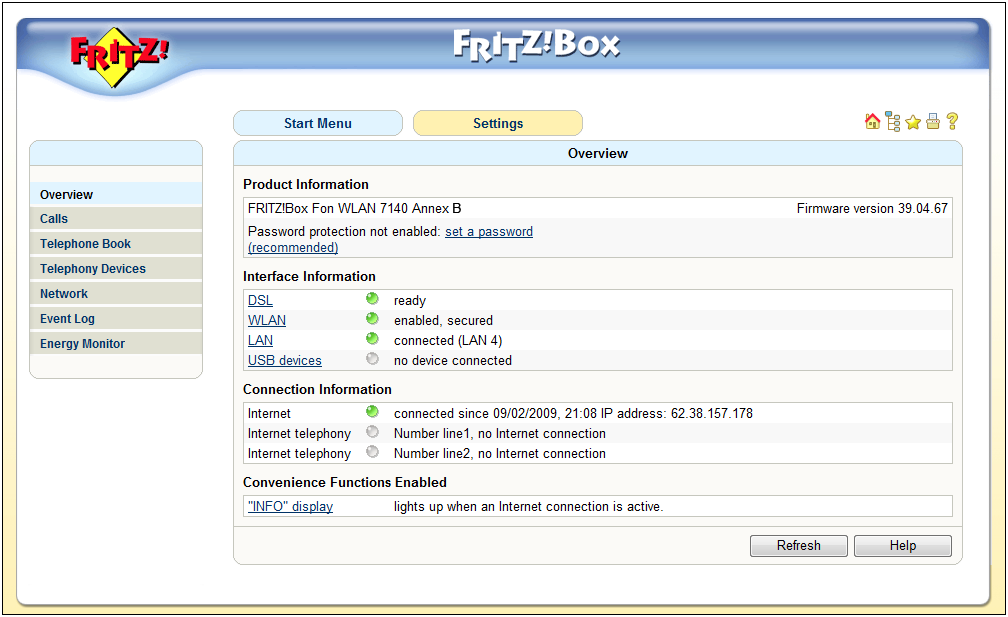
Task: Click green status indicator for Internet connection
Action: [372, 411]
